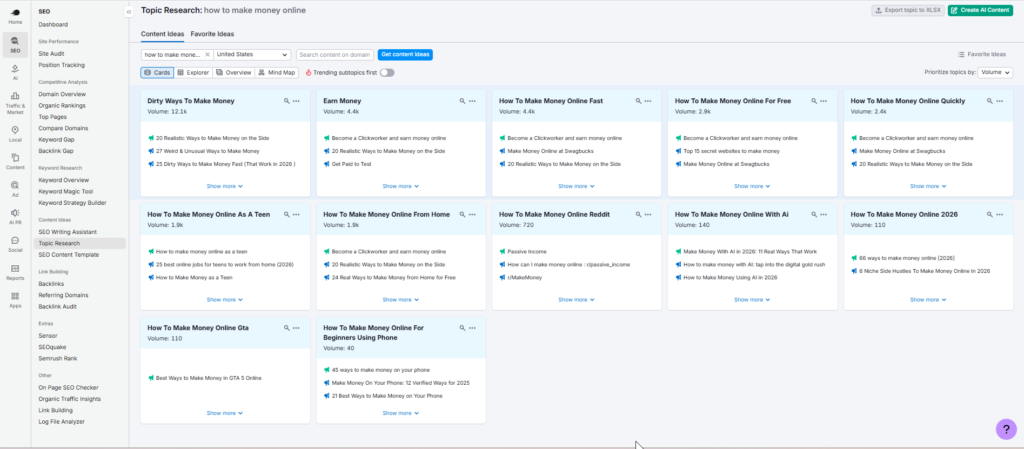Click search icon on How To Make Money Online Gta card
Viewport: 1024px width, 449px height.
click(x=287, y=328)
